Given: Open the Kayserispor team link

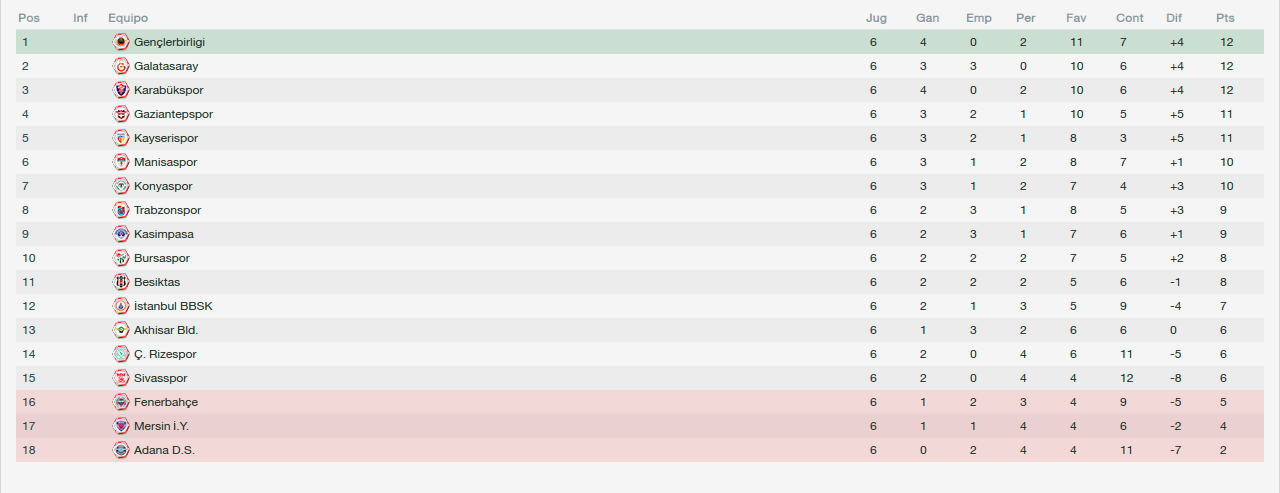Looking at the screenshot, I should tap(166, 138).
